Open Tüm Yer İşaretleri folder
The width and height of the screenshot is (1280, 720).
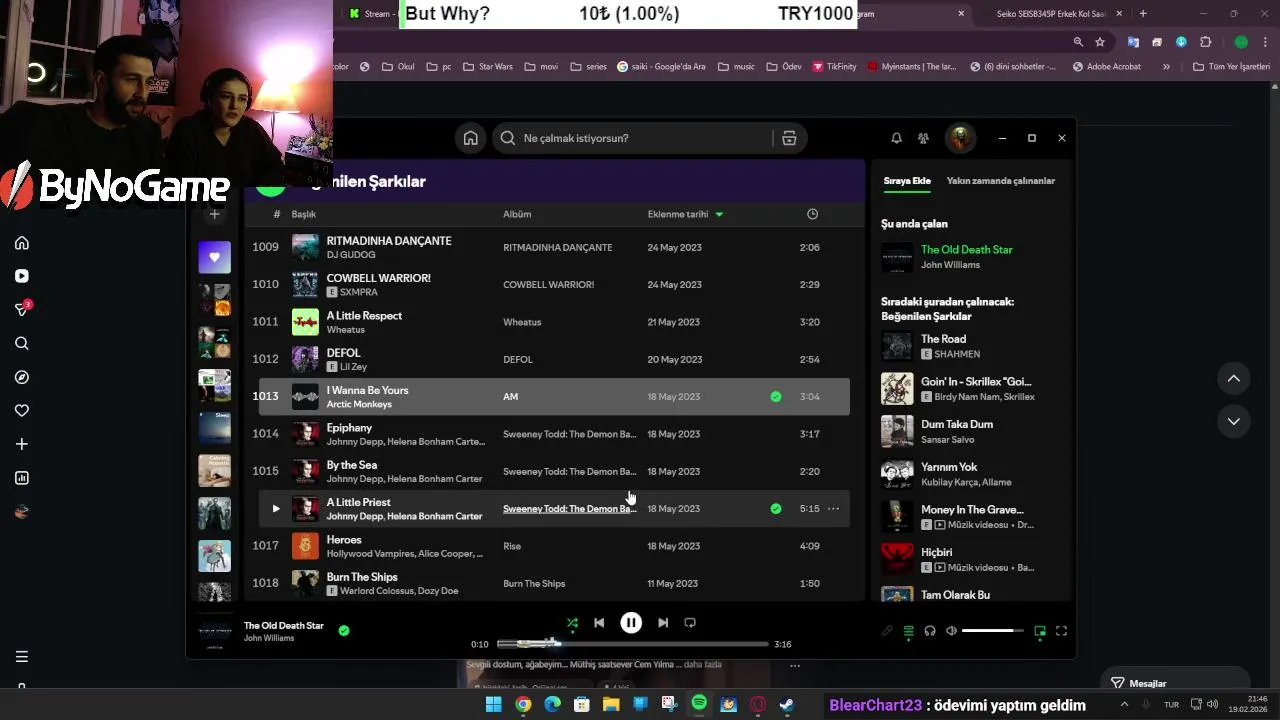click(x=1231, y=67)
